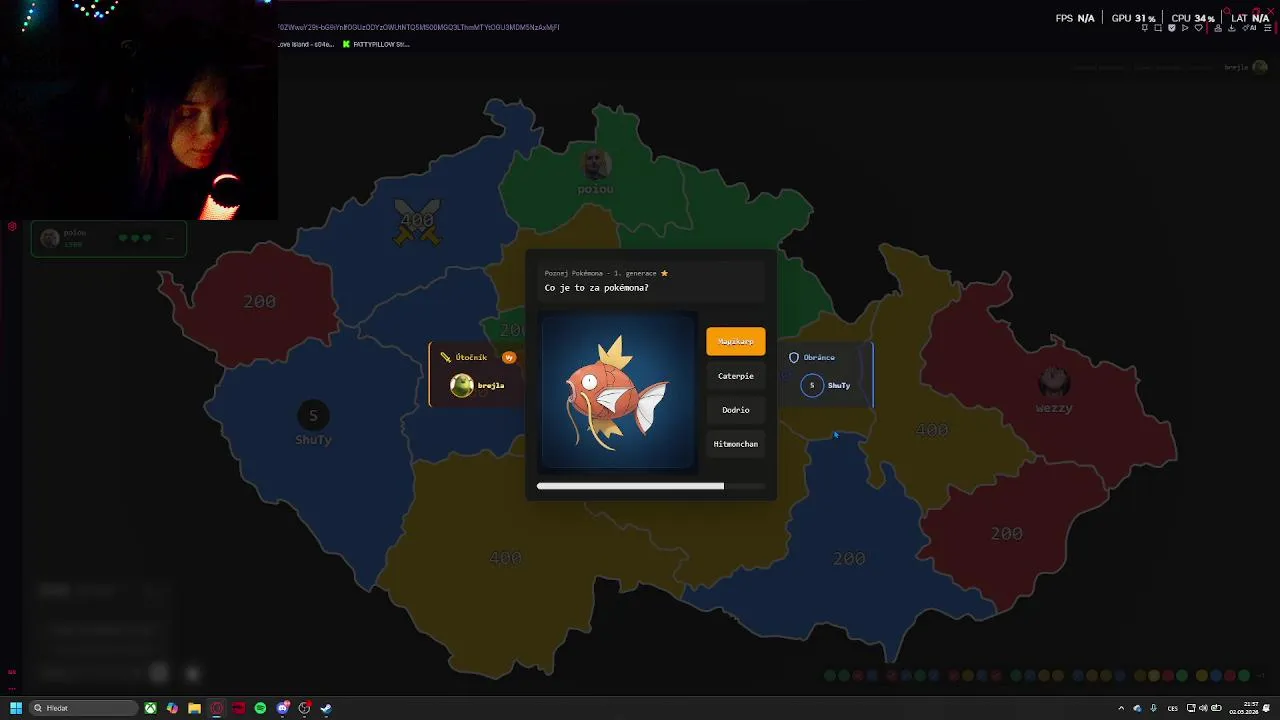Open Spotify from taskbar

point(260,708)
